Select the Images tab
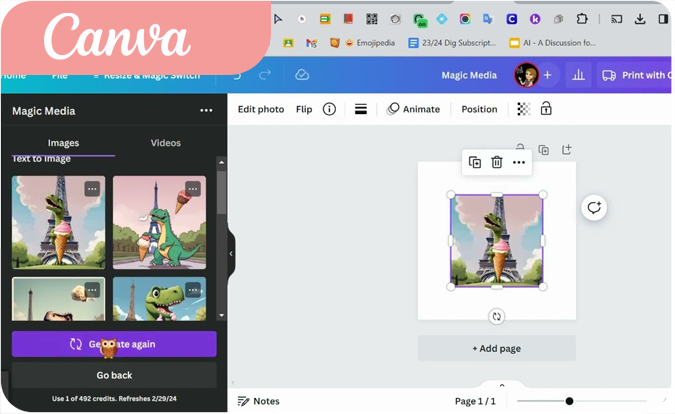Screen dimensions: 675x414 coord(63,143)
